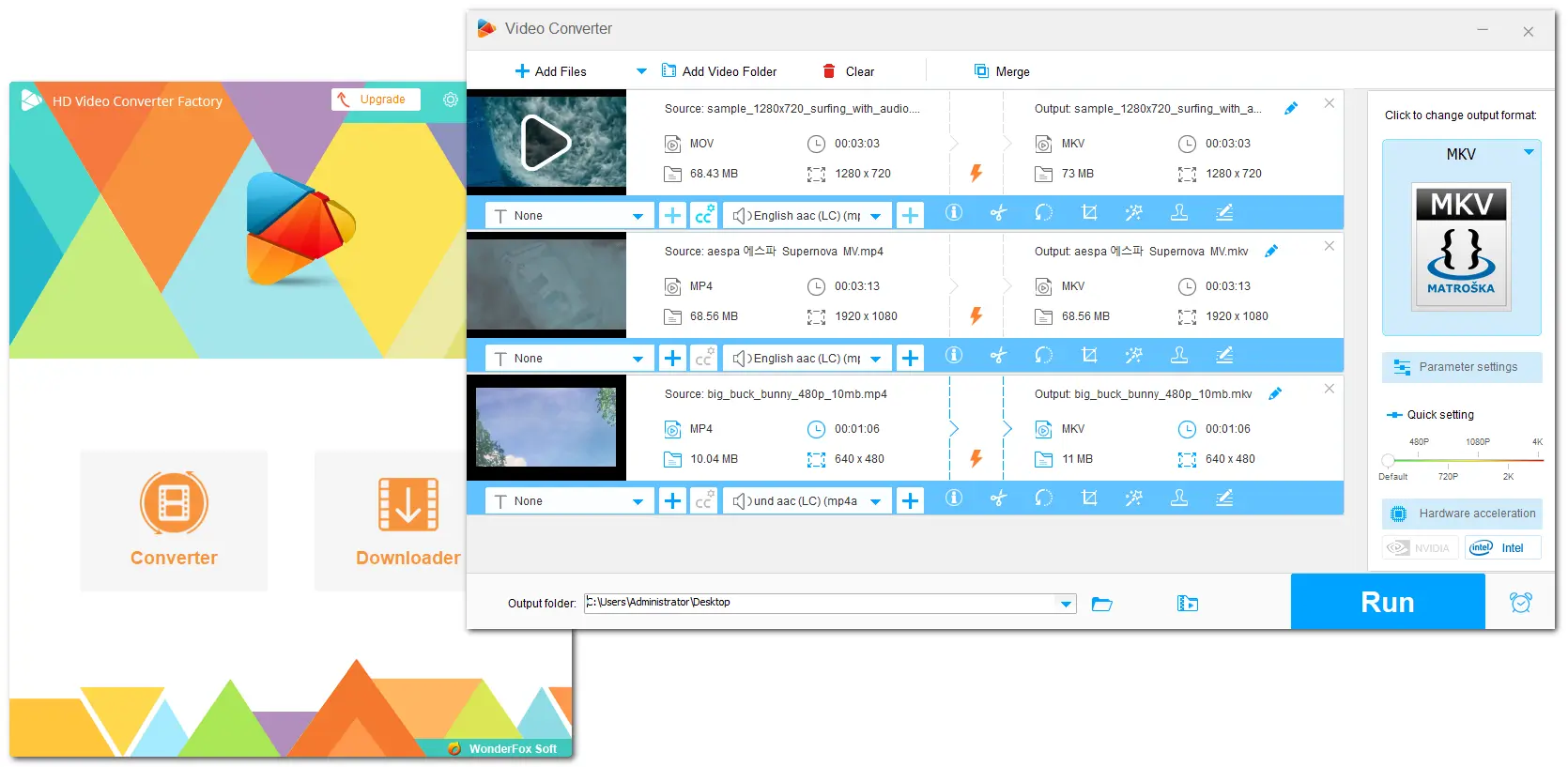1568x767 pixels.
Task: Click the Hardware acceleration button
Action: point(1462,514)
